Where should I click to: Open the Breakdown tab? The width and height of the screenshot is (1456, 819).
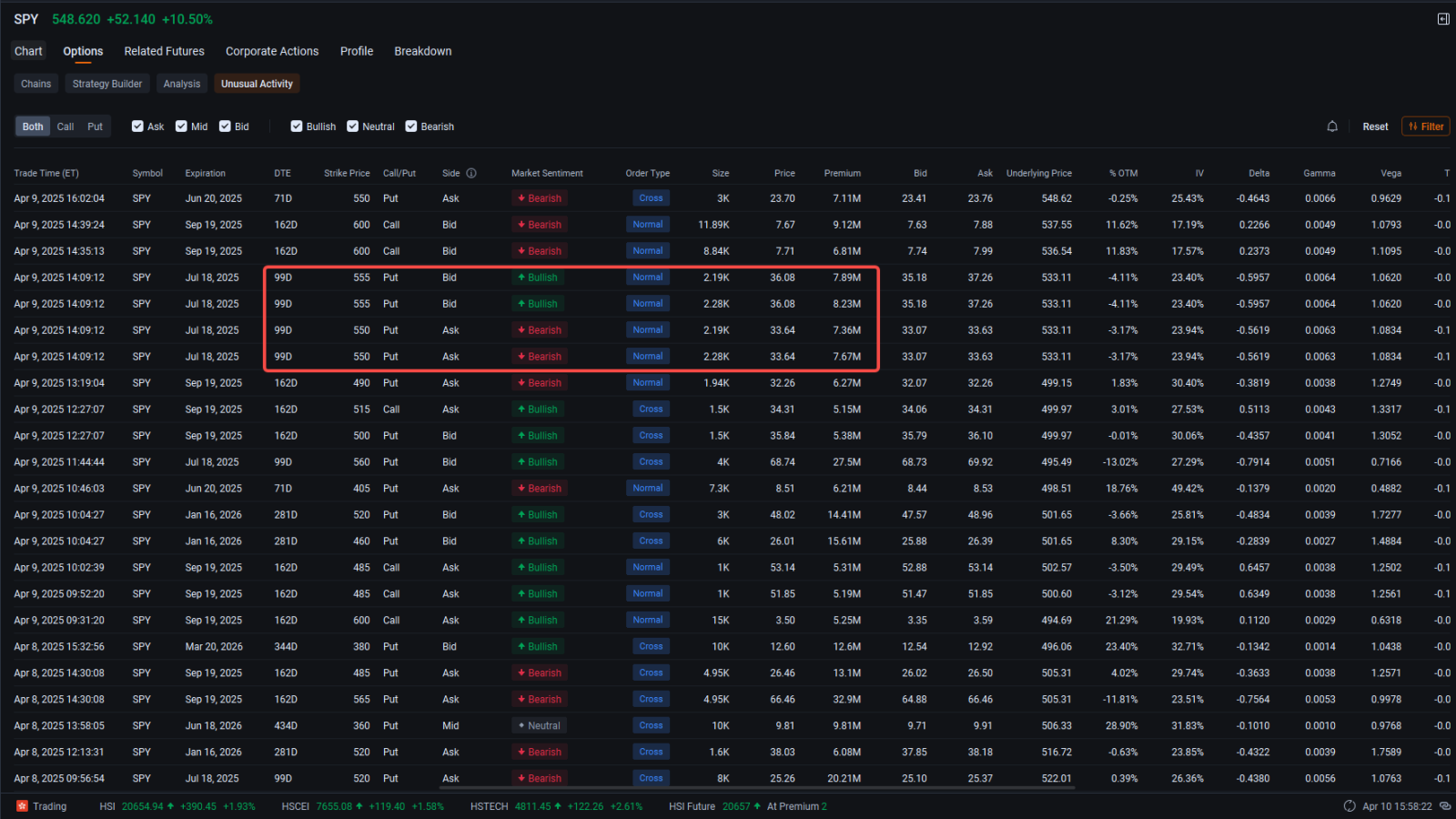click(423, 51)
